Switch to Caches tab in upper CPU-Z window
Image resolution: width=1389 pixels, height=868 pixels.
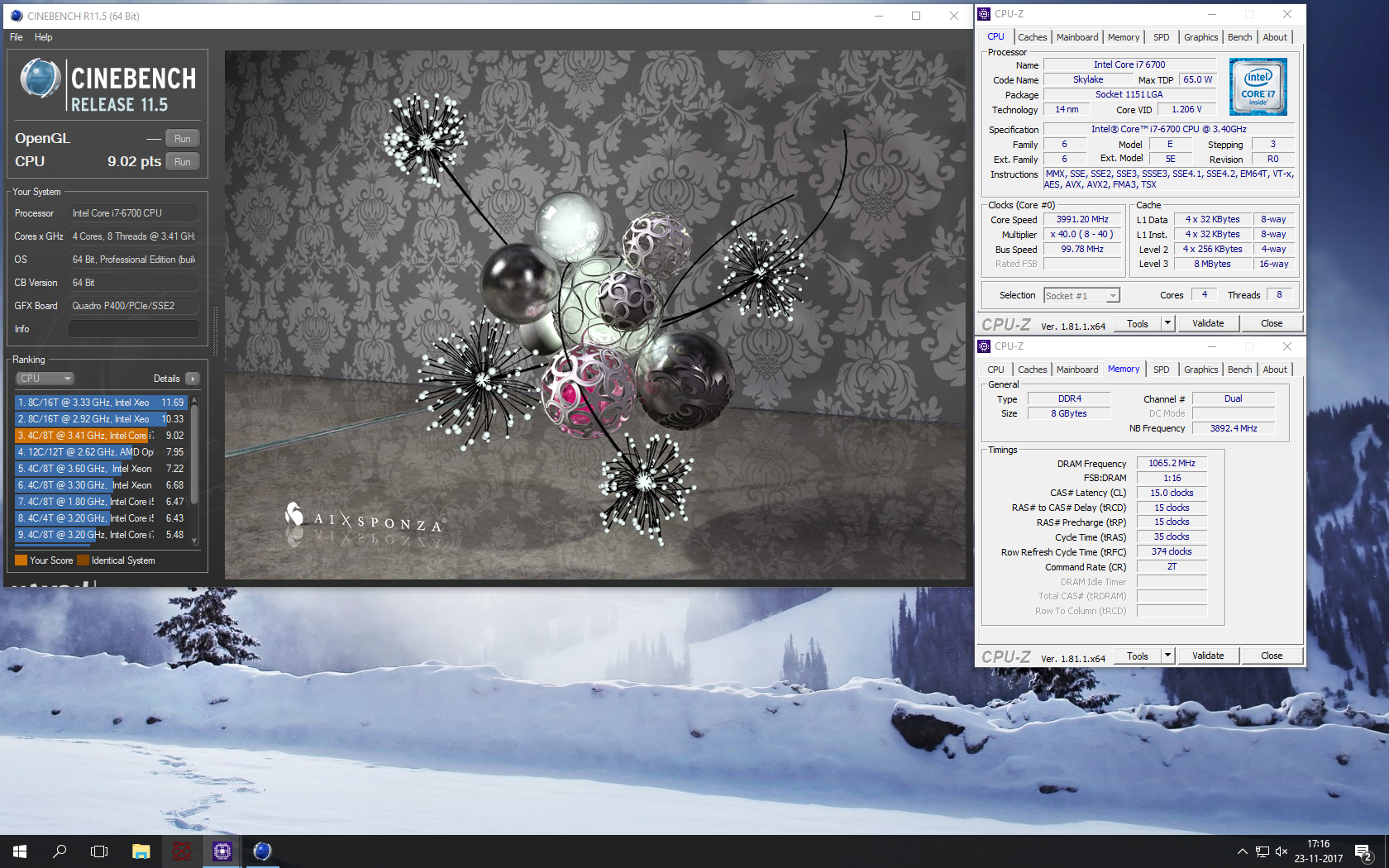pyautogui.click(x=1032, y=37)
